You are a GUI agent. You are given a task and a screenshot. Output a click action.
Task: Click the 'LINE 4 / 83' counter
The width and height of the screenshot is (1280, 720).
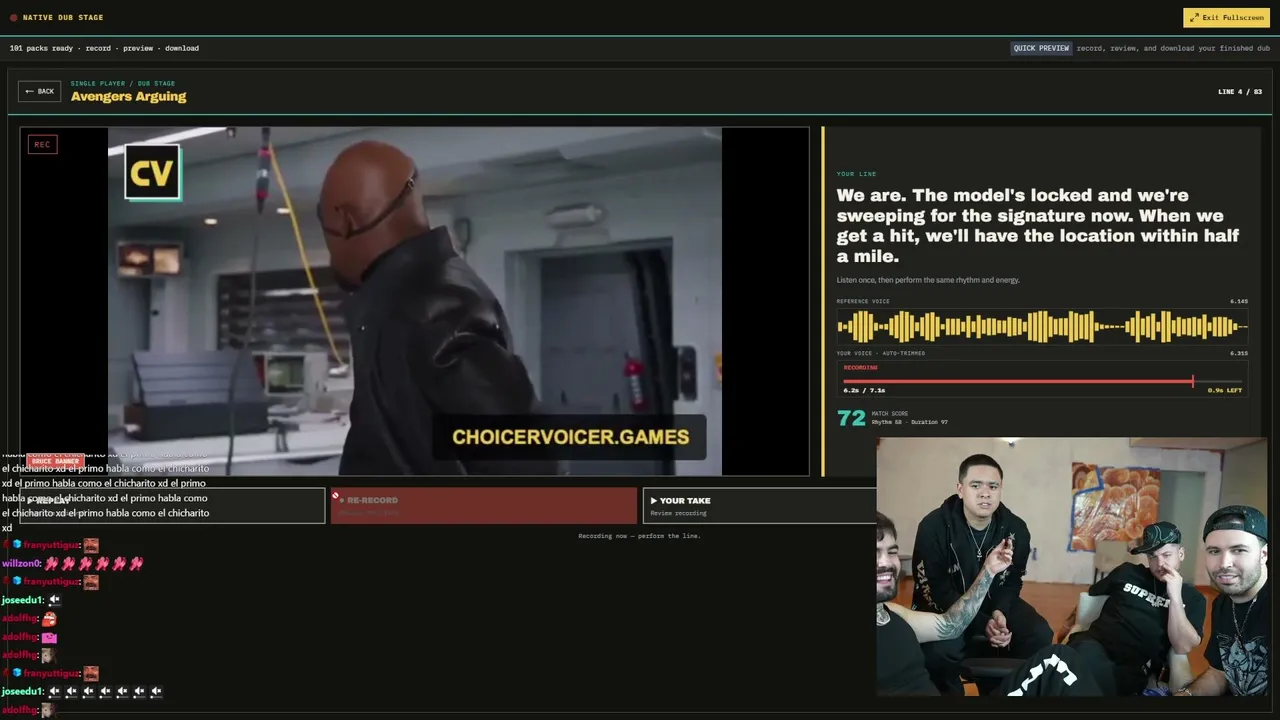click(x=1240, y=92)
